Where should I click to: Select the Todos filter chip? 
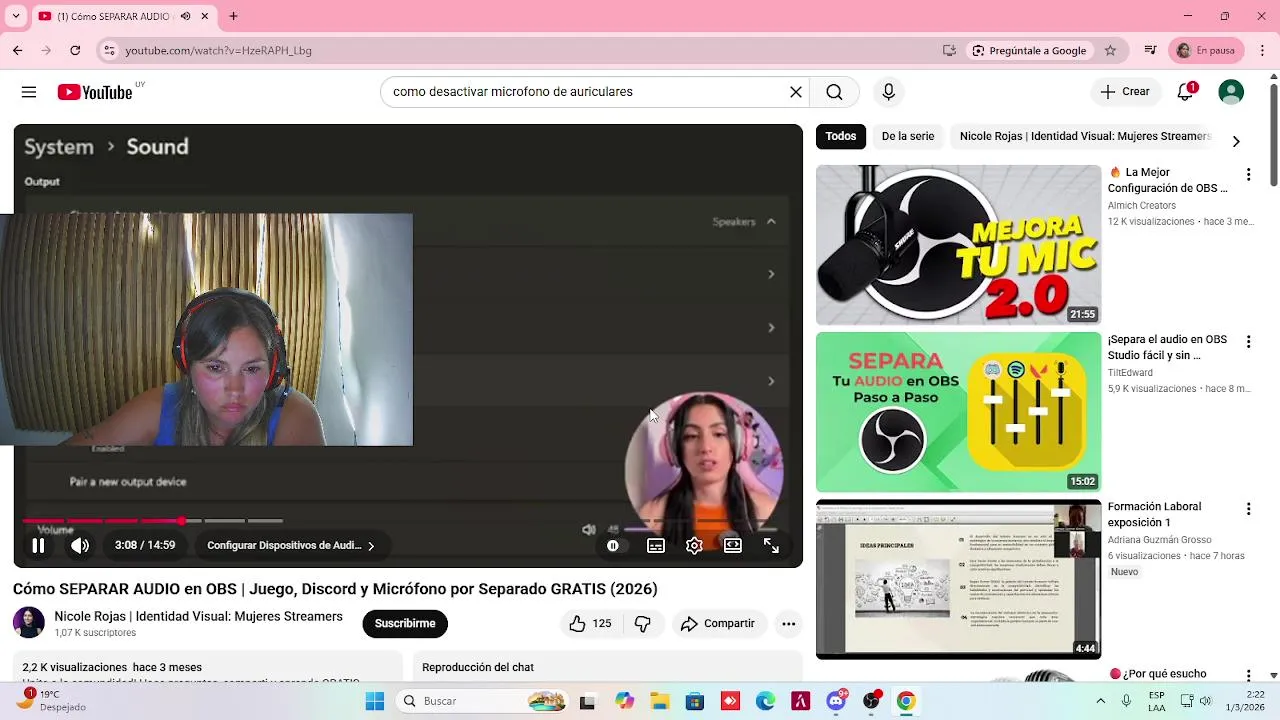pos(841,136)
